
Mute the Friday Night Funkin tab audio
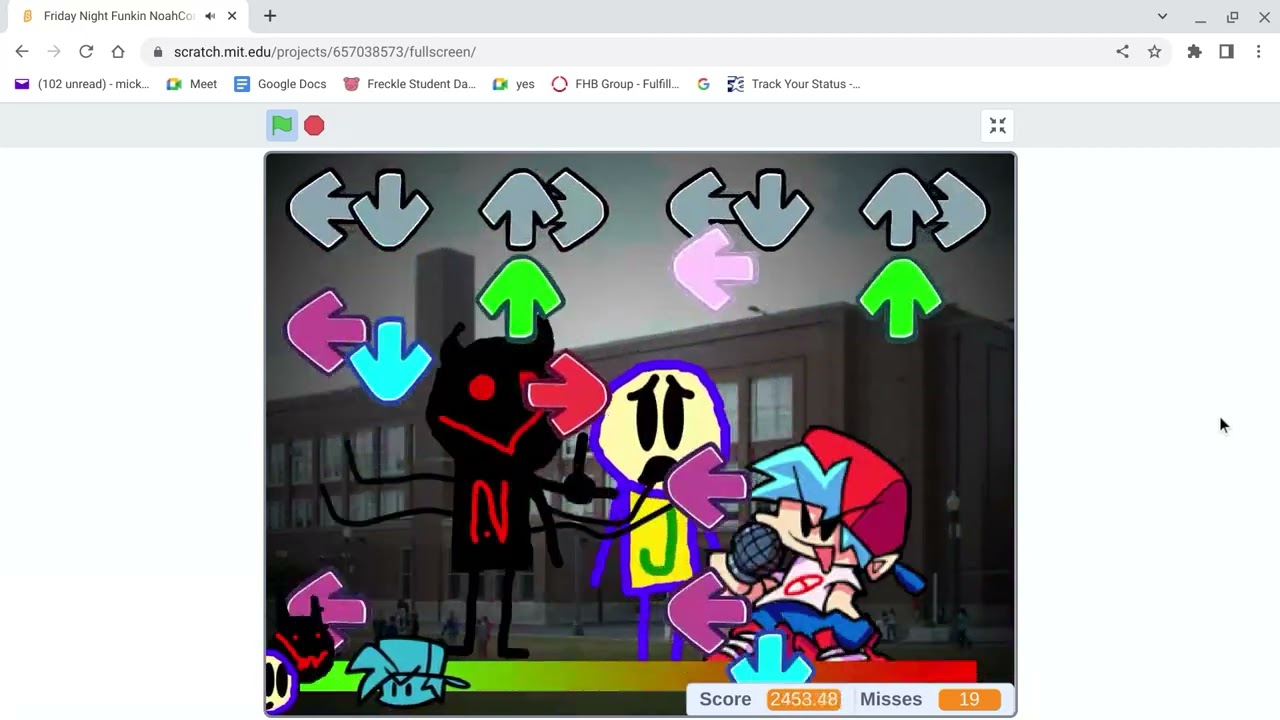[x=210, y=16]
